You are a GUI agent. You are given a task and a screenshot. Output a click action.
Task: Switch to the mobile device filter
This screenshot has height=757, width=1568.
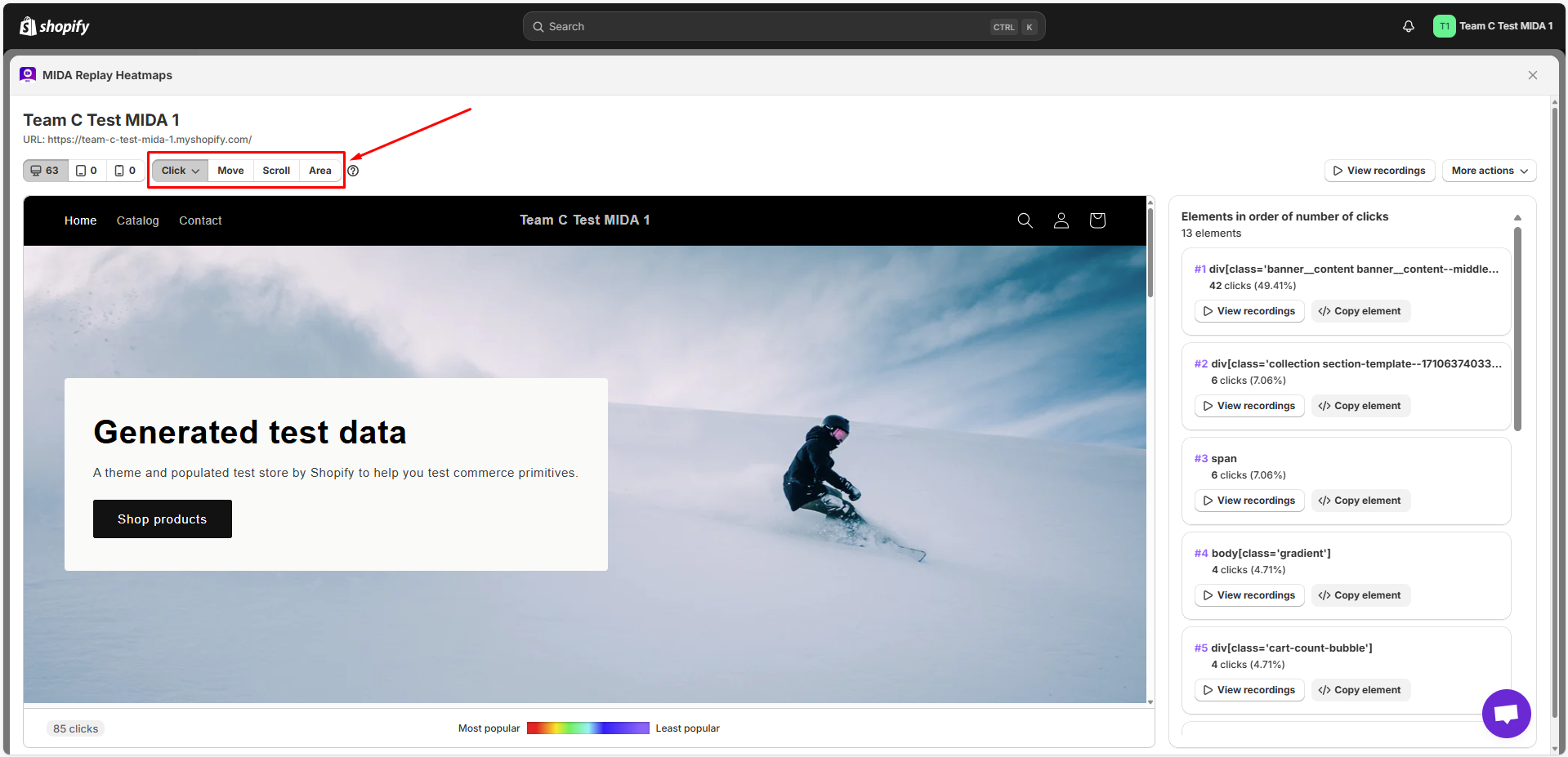click(125, 171)
